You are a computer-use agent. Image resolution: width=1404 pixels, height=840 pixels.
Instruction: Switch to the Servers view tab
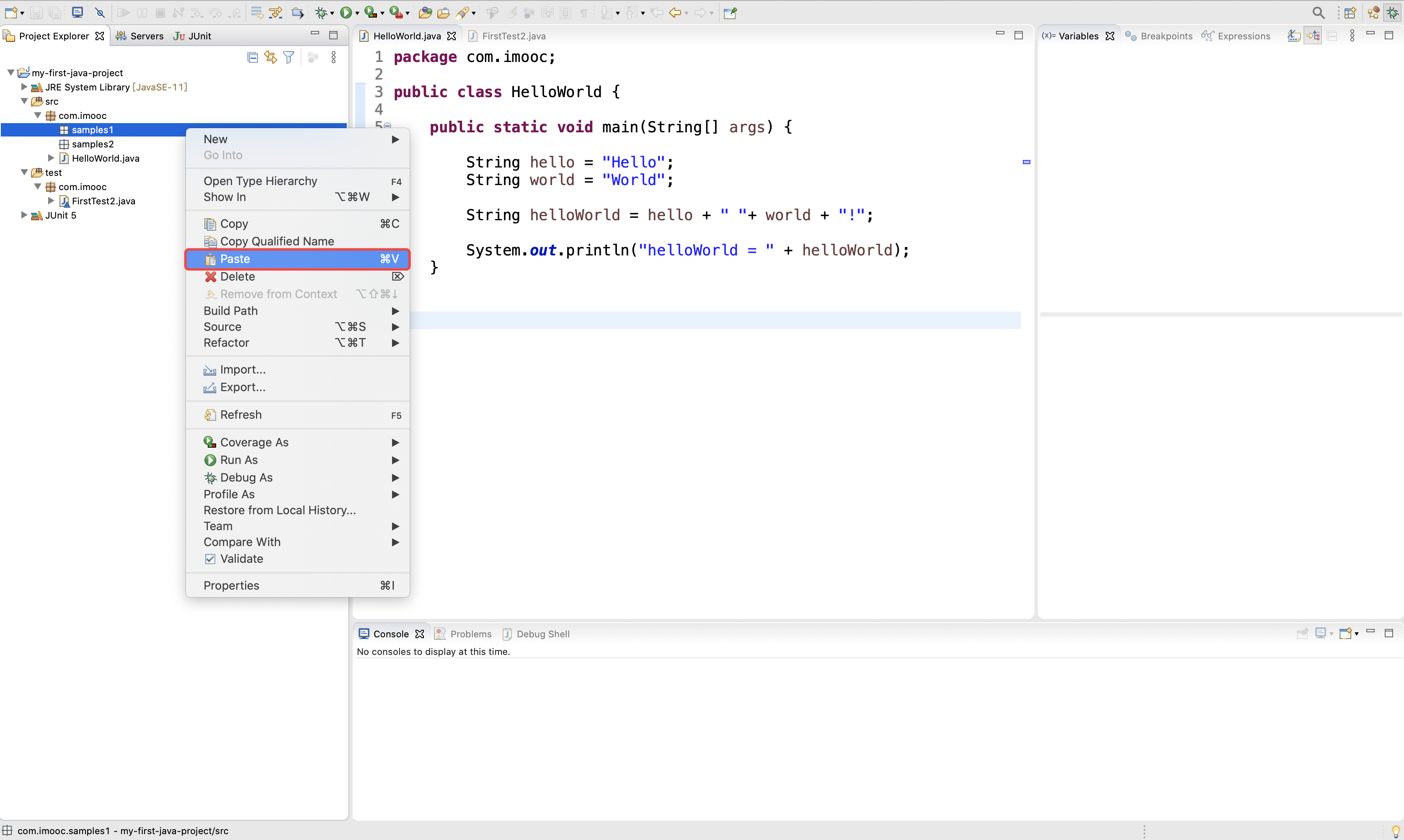point(140,36)
